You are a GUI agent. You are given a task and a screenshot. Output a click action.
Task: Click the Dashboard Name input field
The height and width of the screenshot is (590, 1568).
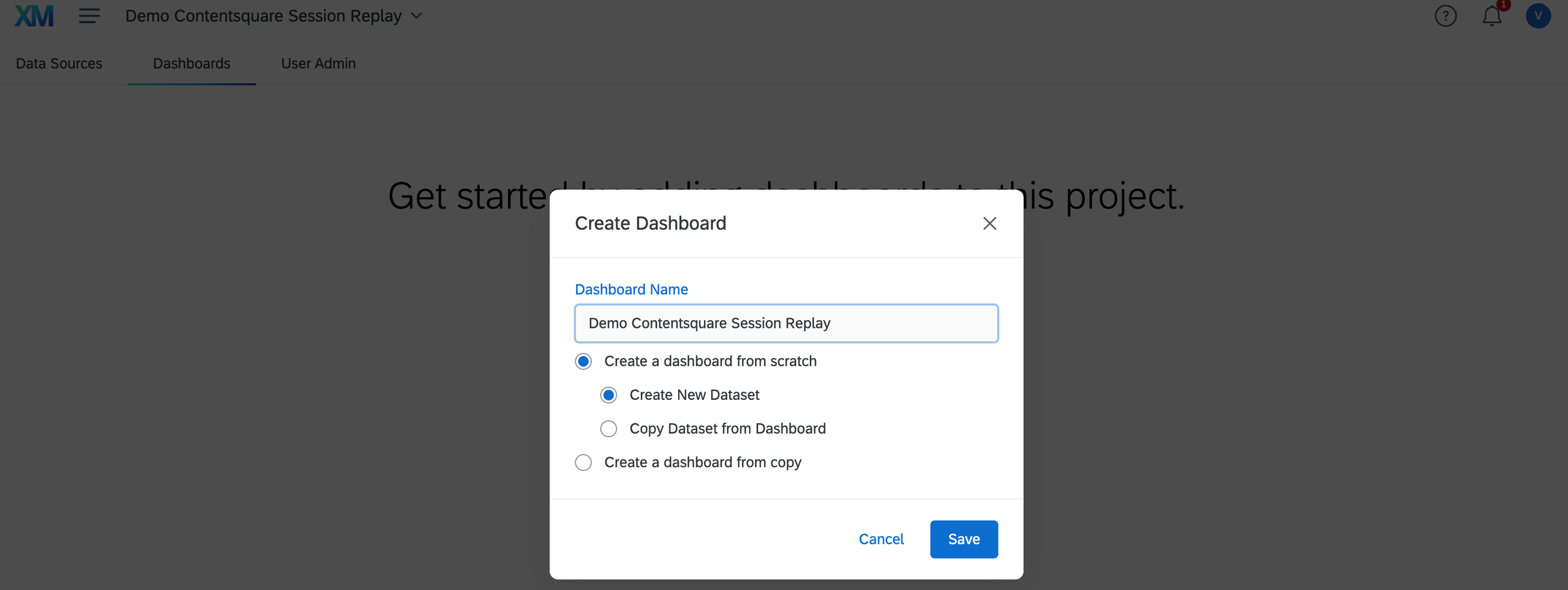(786, 324)
